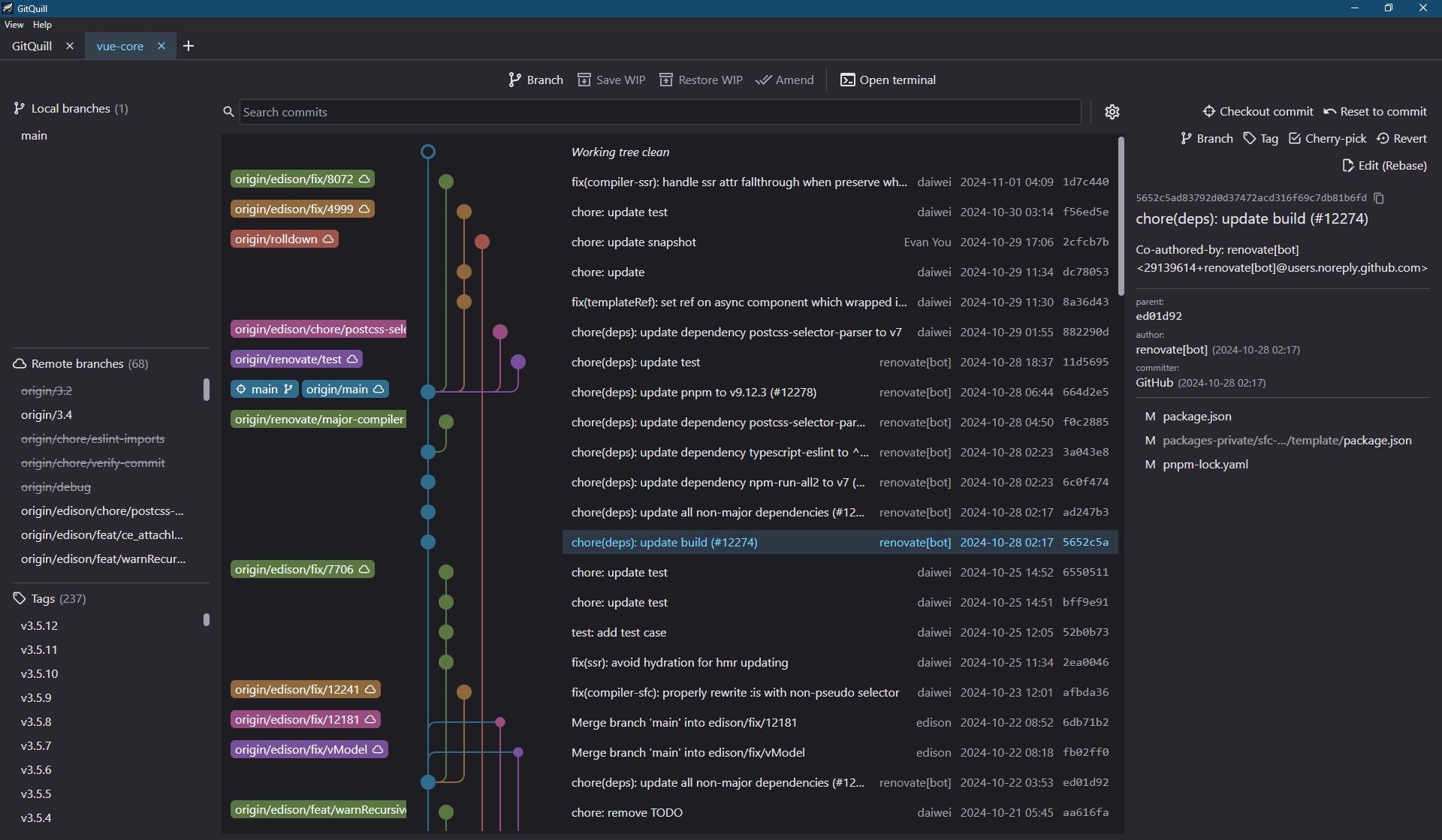The height and width of the screenshot is (840, 1442).
Task: Click Cherry-pick in commit details
Action: click(1327, 138)
